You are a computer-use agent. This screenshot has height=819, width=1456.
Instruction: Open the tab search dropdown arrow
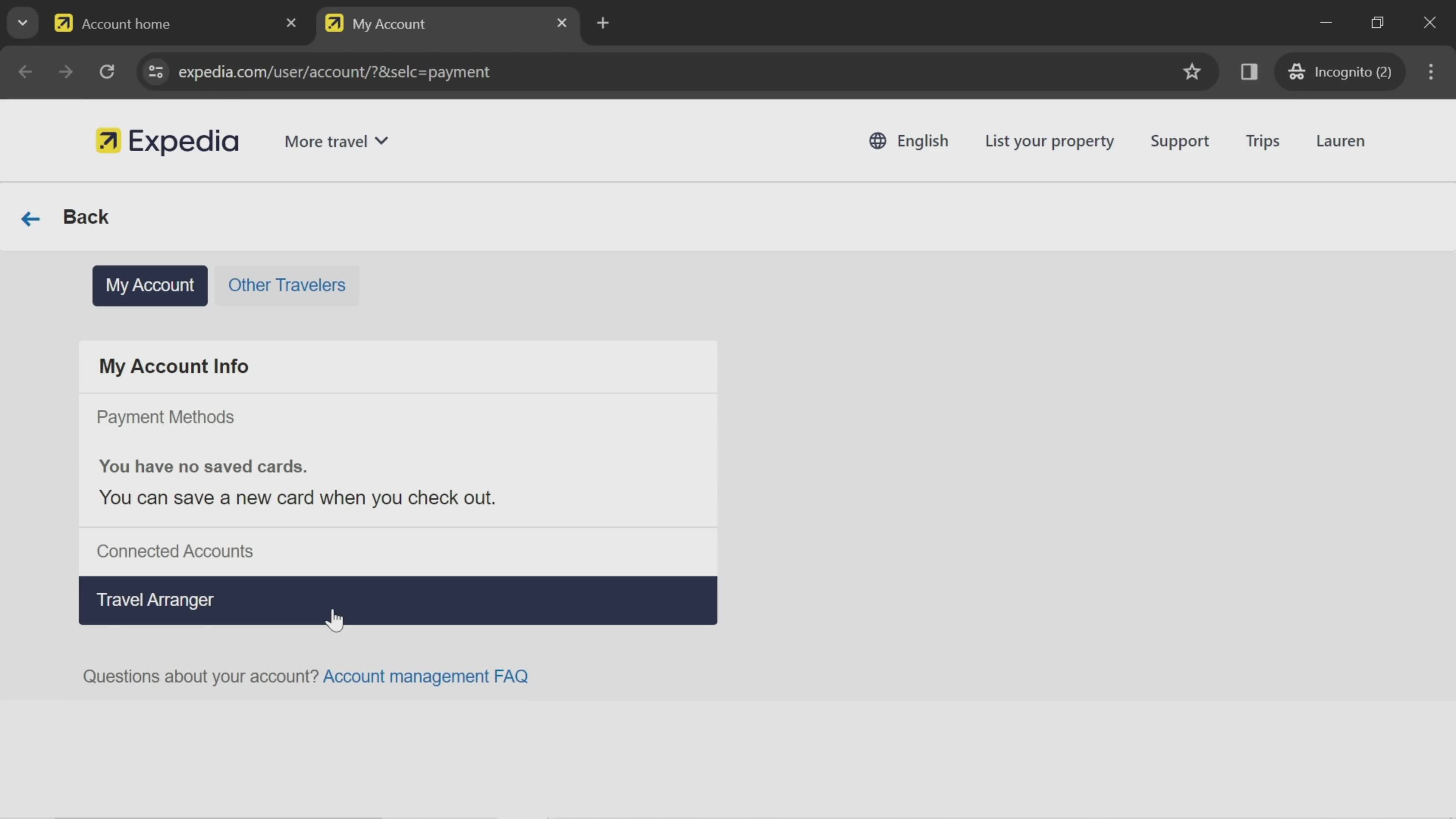point(23,23)
